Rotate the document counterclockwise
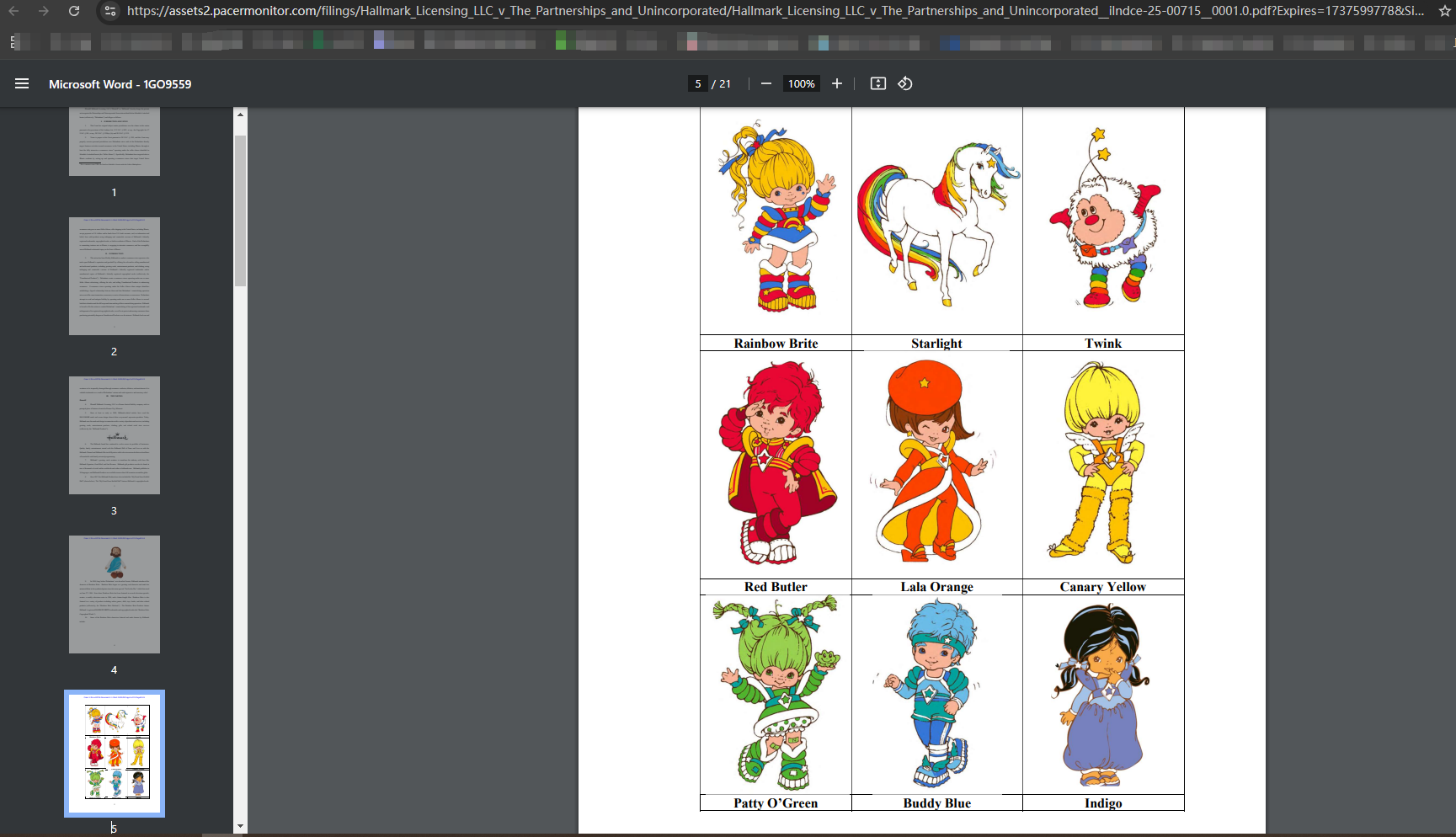 pos(905,83)
